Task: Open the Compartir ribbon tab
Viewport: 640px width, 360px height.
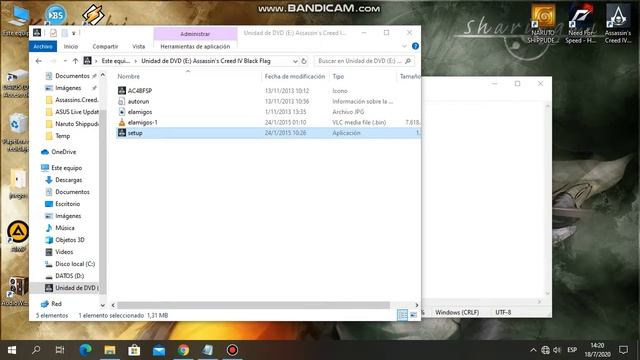Action: (105, 47)
